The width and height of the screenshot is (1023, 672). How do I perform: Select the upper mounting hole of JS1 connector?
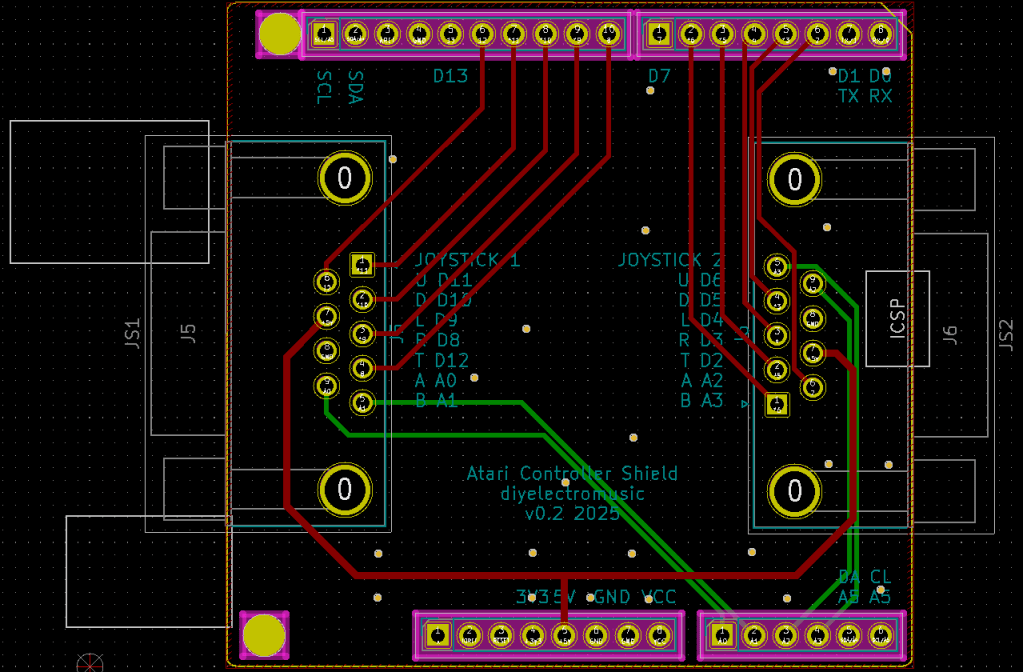pyautogui.click(x=345, y=179)
